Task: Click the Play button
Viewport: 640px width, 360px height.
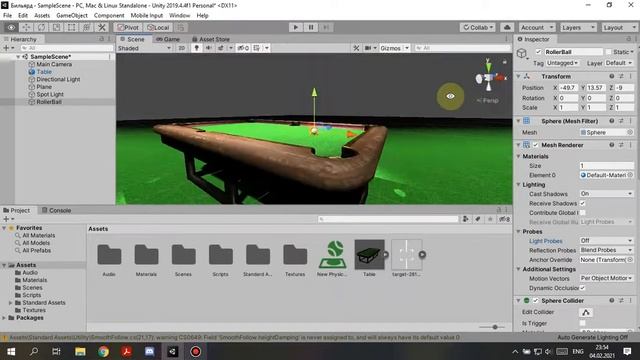Action: [x=296, y=27]
